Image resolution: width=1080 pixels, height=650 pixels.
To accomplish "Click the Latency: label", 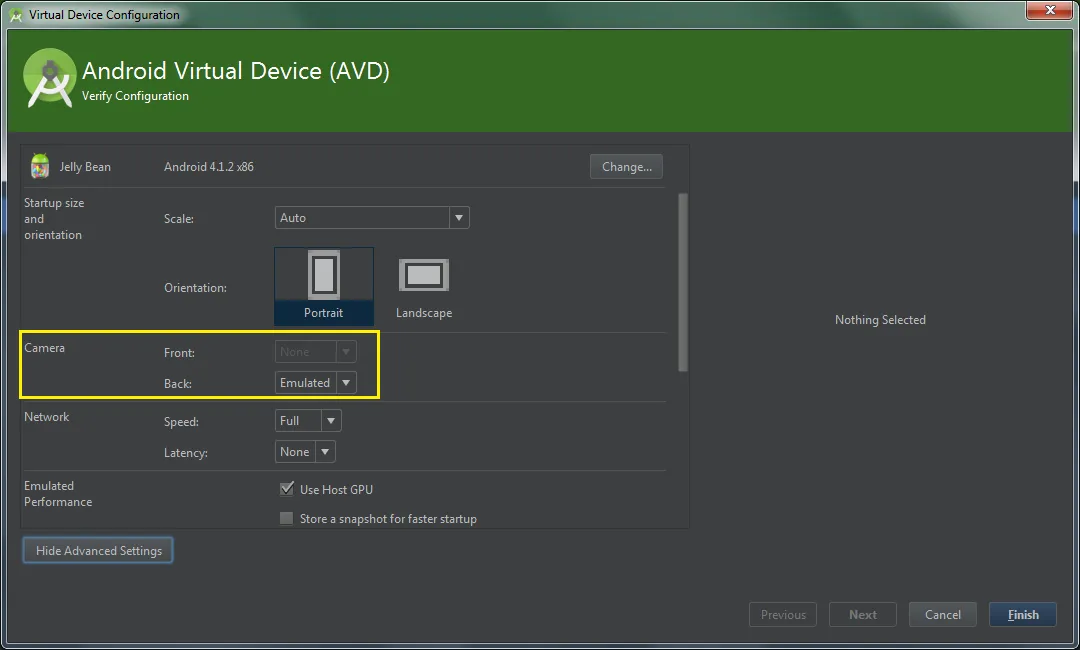I will click(185, 453).
